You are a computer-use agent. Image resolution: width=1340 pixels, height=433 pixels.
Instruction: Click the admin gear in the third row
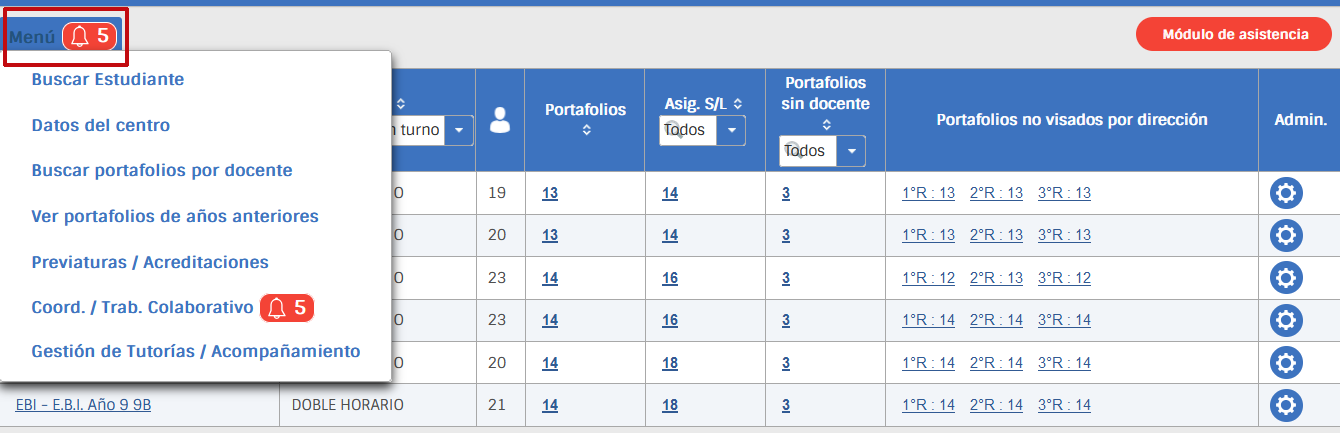pyautogui.click(x=1286, y=278)
